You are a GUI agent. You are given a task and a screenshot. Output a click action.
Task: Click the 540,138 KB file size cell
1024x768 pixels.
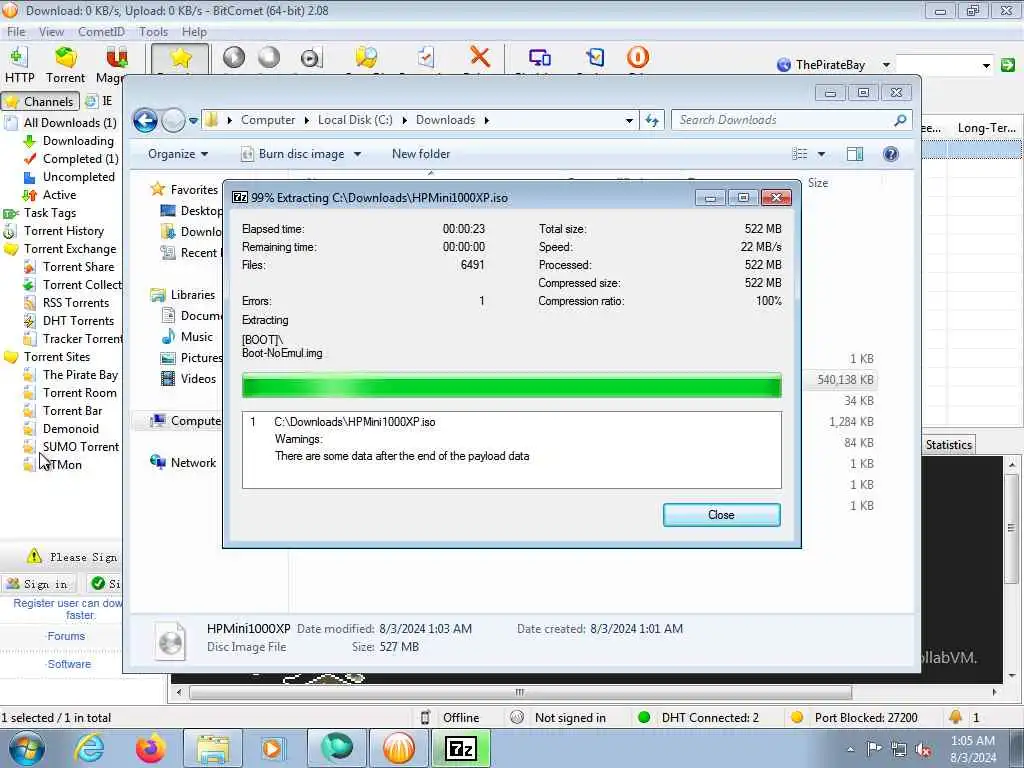[845, 379]
